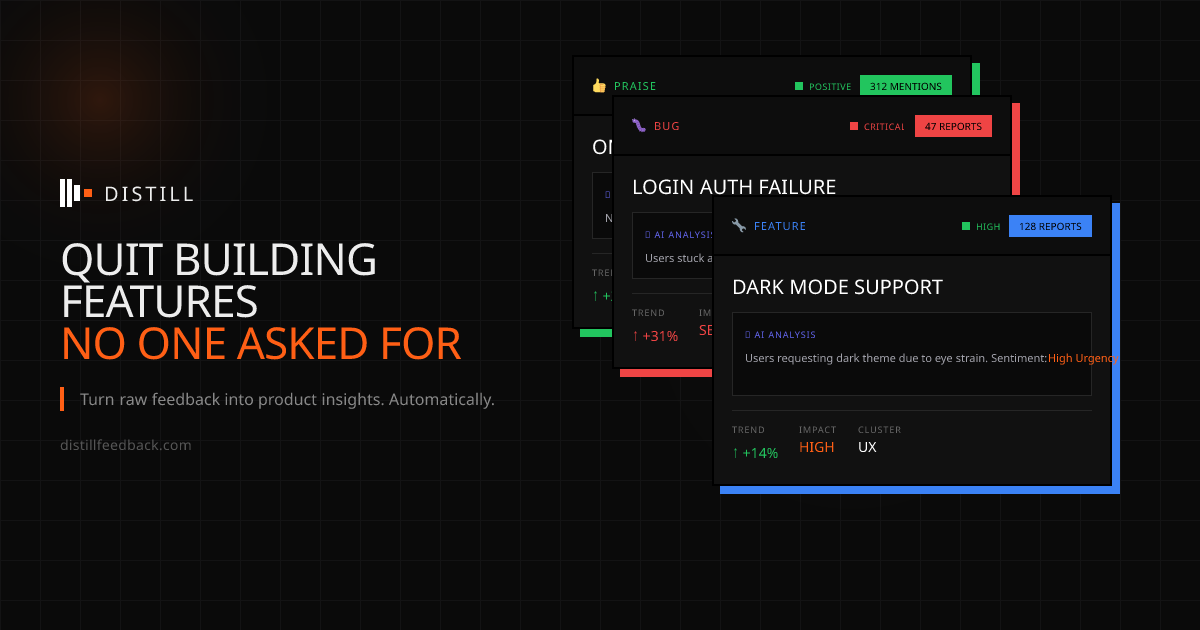Click the orange HIGH impact value

(817, 447)
